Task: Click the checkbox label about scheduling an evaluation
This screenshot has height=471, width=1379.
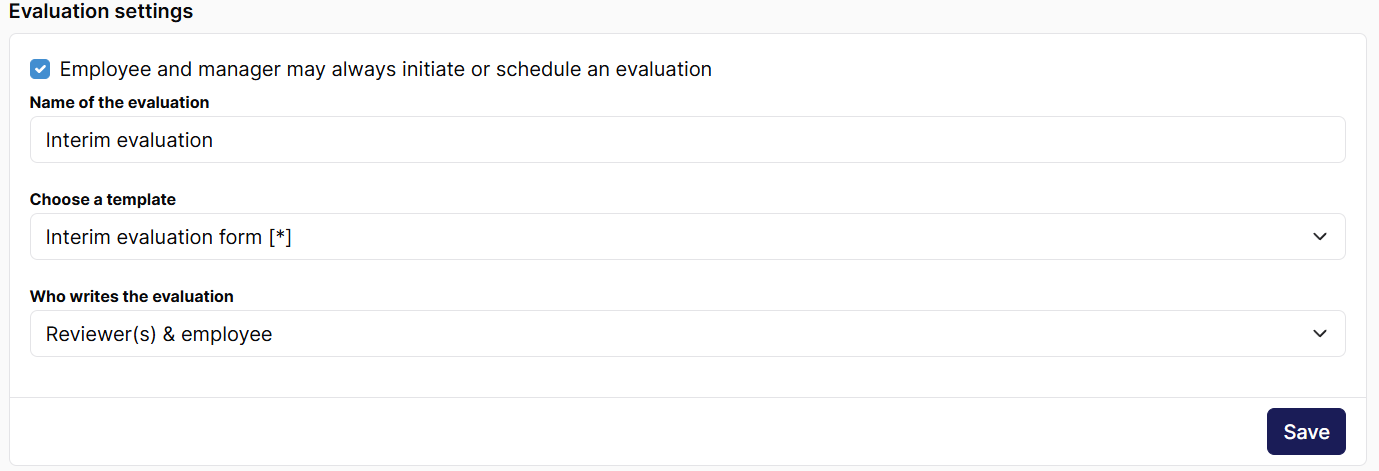Action: point(386,69)
